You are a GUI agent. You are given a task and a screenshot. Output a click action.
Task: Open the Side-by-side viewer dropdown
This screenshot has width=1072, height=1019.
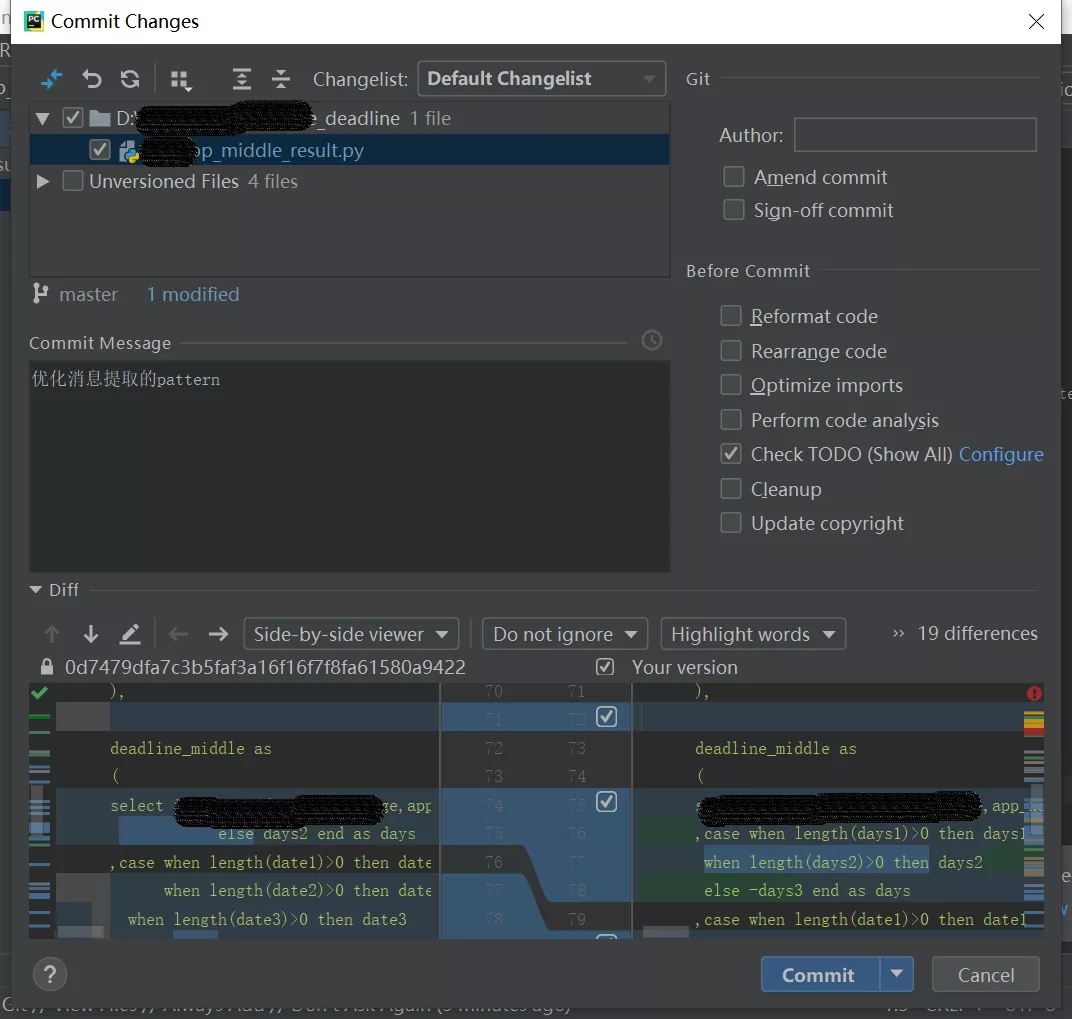tap(351, 633)
